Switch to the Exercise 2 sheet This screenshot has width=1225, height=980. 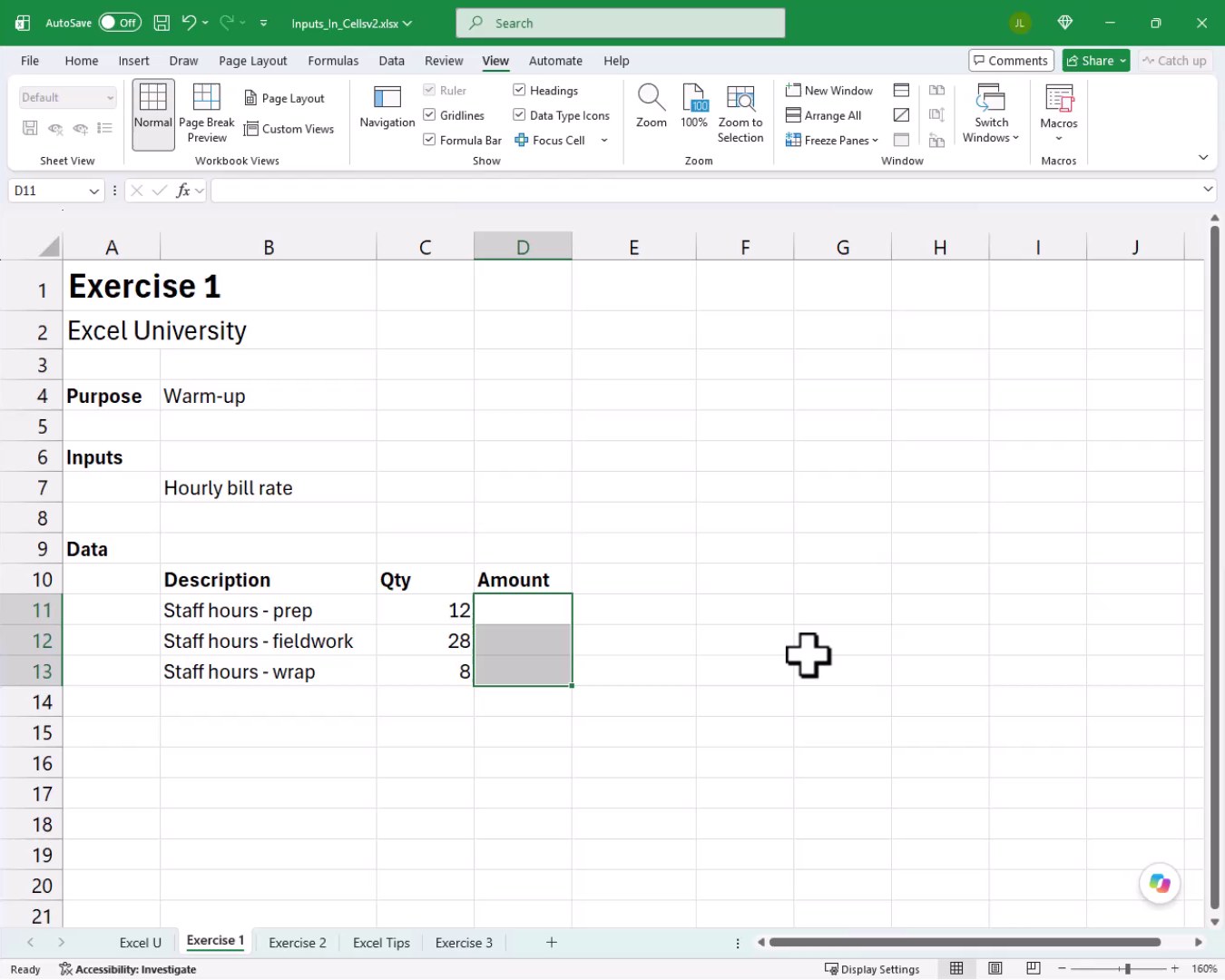click(x=298, y=943)
